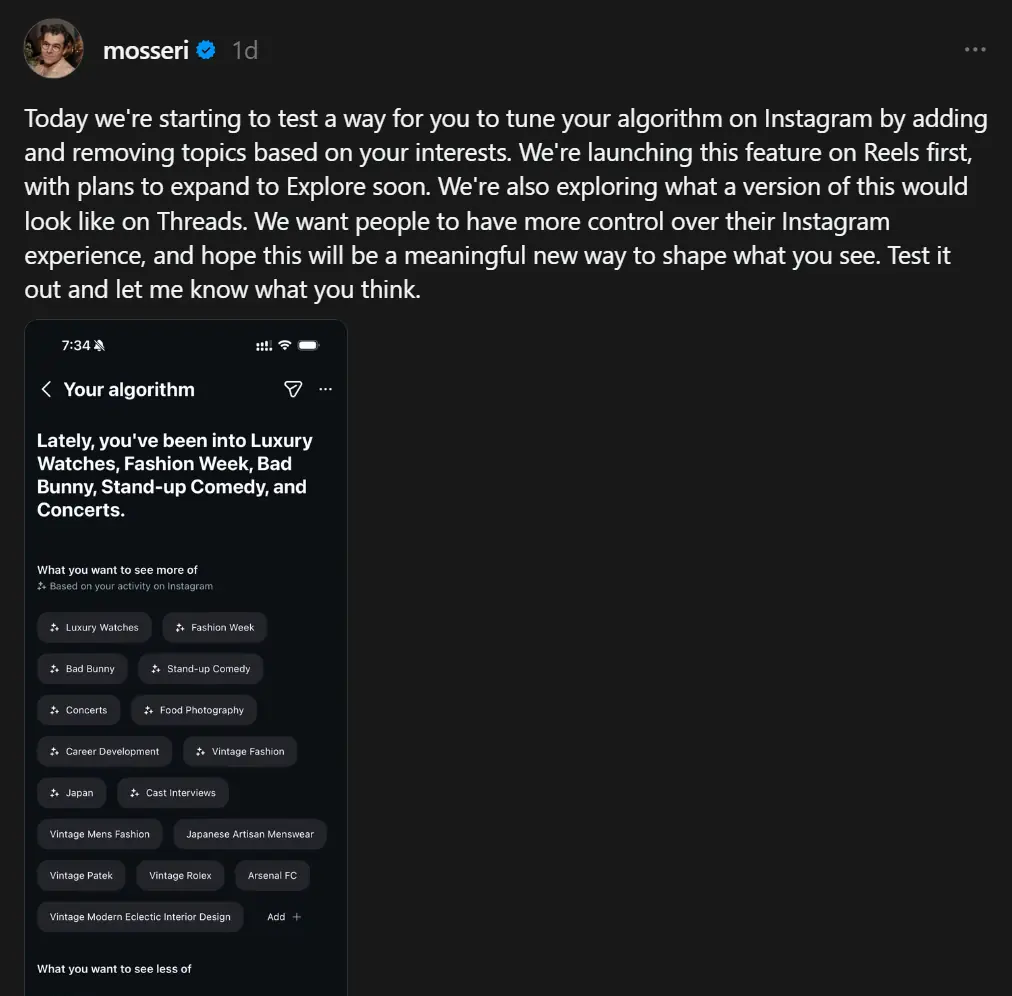Tap the Arsenal FC chip
Image resolution: width=1012 pixels, height=996 pixels.
click(x=273, y=875)
